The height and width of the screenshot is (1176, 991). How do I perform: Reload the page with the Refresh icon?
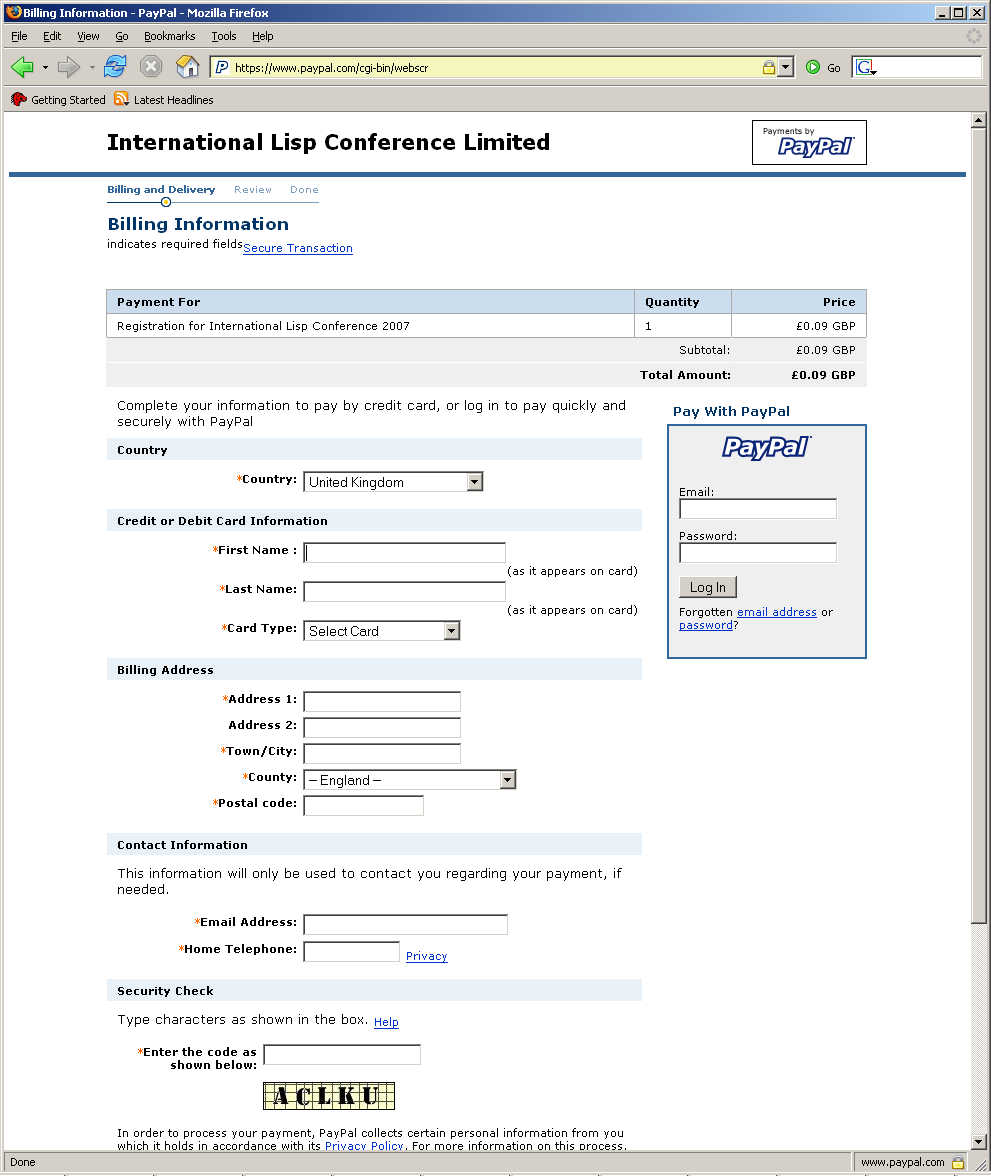pyautogui.click(x=115, y=67)
